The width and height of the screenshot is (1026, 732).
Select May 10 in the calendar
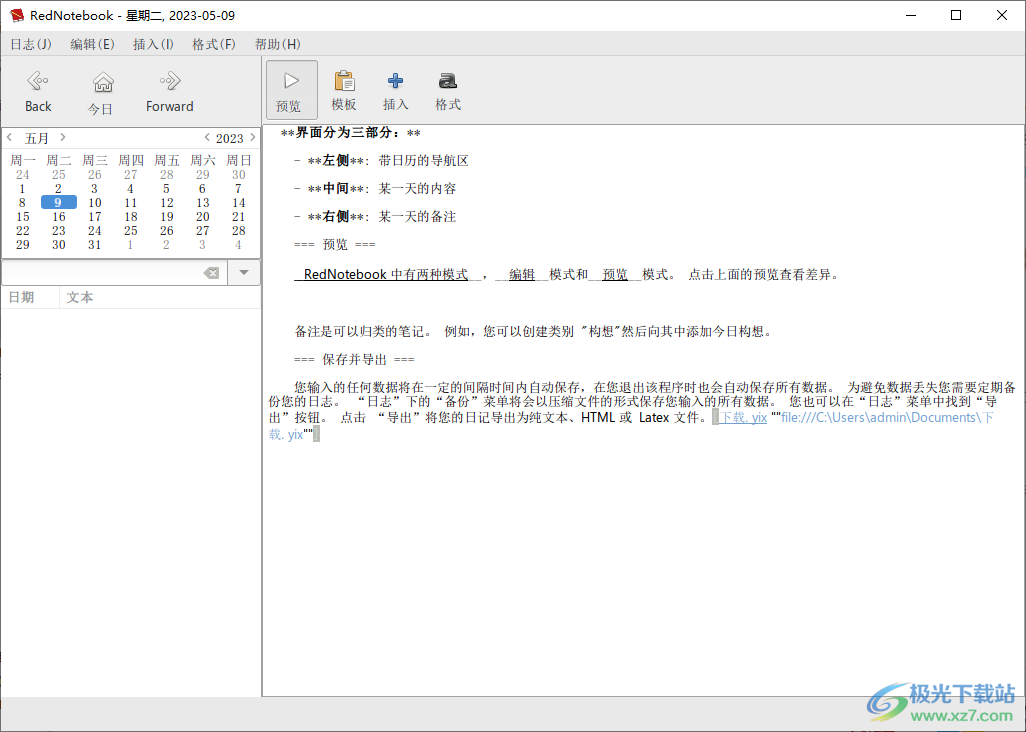point(95,203)
